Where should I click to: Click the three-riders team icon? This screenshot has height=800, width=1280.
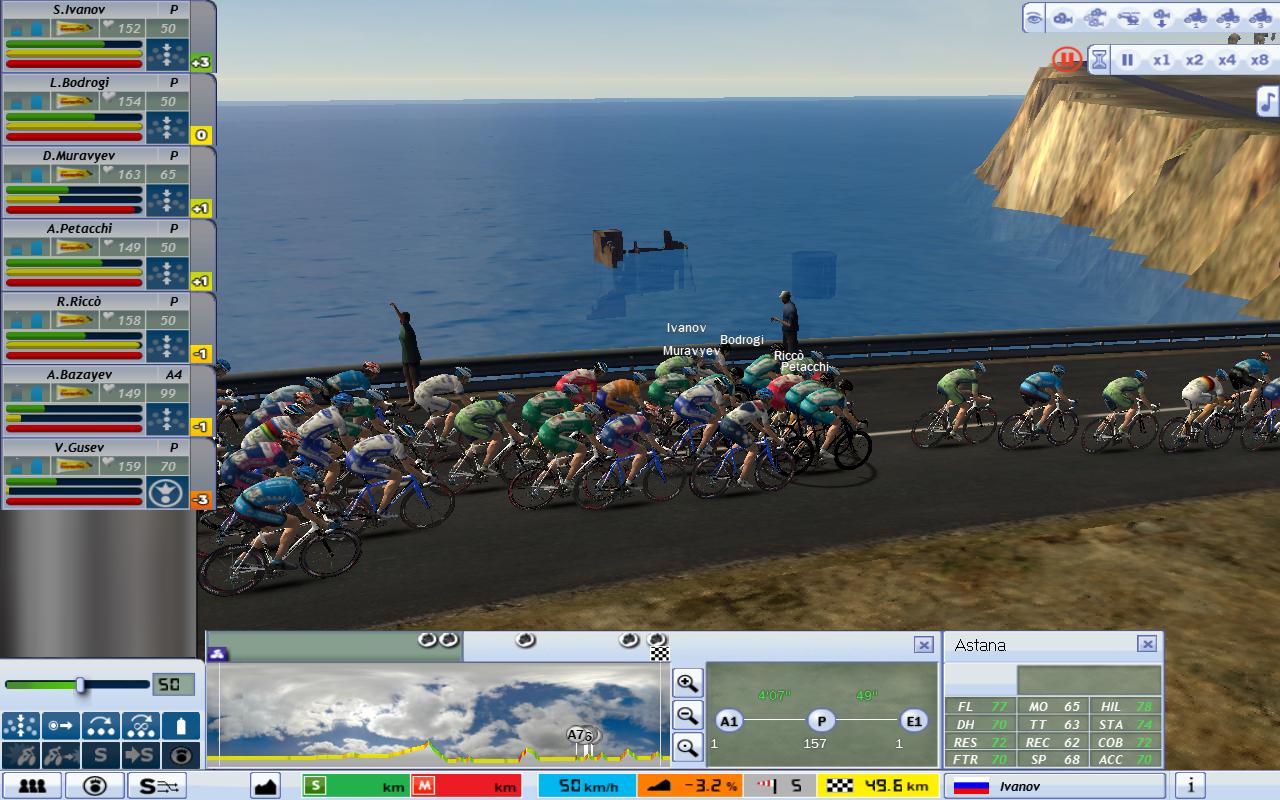(x=32, y=786)
